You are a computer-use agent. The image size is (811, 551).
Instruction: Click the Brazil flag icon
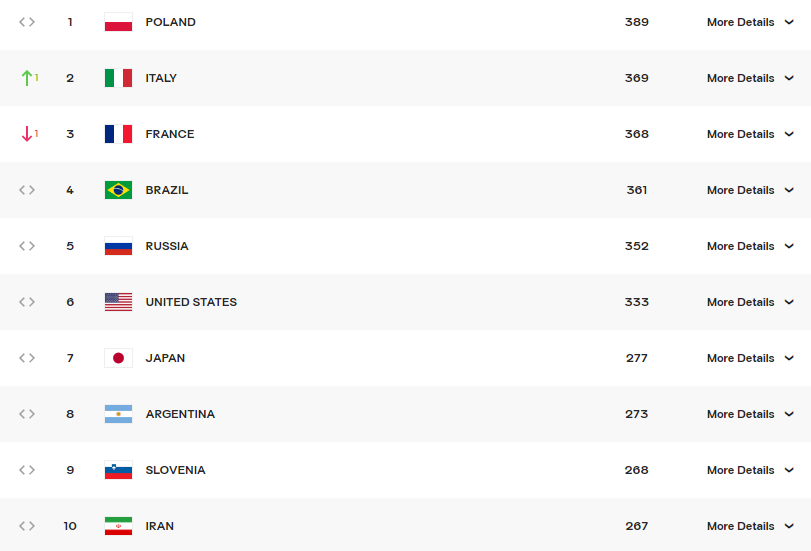(118, 190)
